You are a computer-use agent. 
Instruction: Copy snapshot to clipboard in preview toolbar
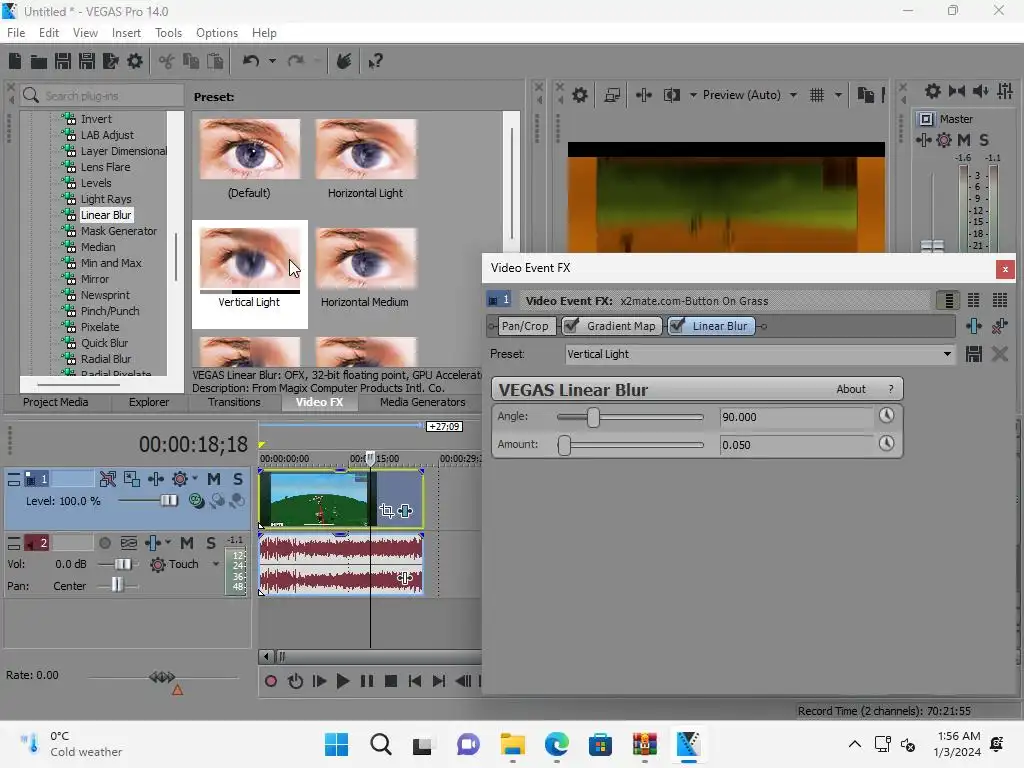865,95
